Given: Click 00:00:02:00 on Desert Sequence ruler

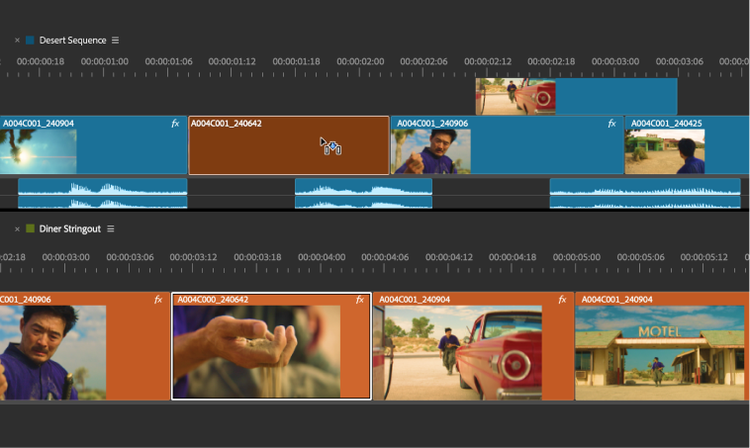Looking at the screenshot, I should click(360, 62).
